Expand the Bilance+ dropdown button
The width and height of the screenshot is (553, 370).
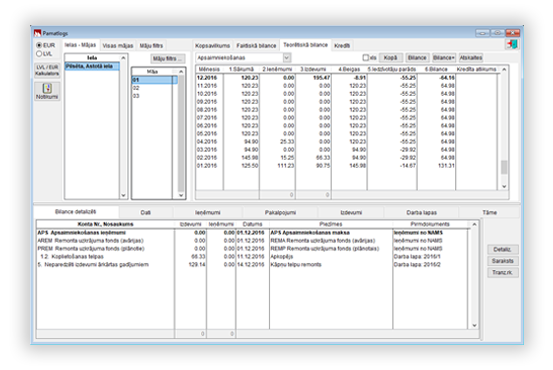click(444, 57)
